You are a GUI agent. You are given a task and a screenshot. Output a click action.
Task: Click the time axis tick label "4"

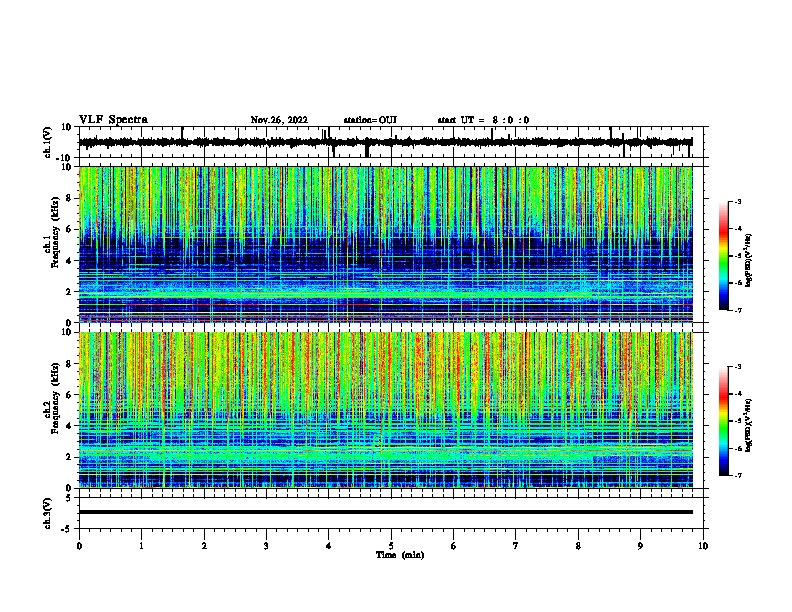coord(329,546)
